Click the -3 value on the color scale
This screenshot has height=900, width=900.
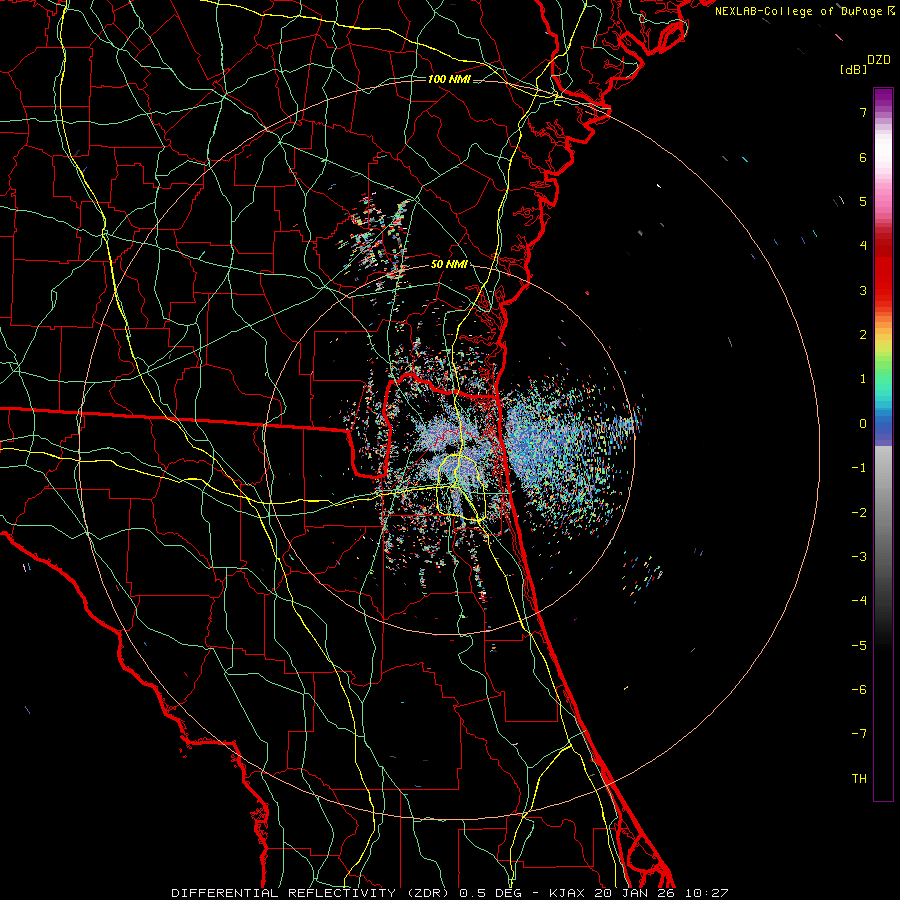point(859,557)
